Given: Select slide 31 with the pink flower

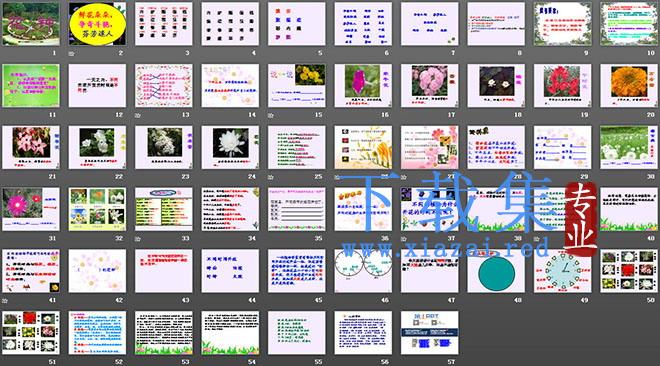Looking at the screenshot, I should 31,210.
